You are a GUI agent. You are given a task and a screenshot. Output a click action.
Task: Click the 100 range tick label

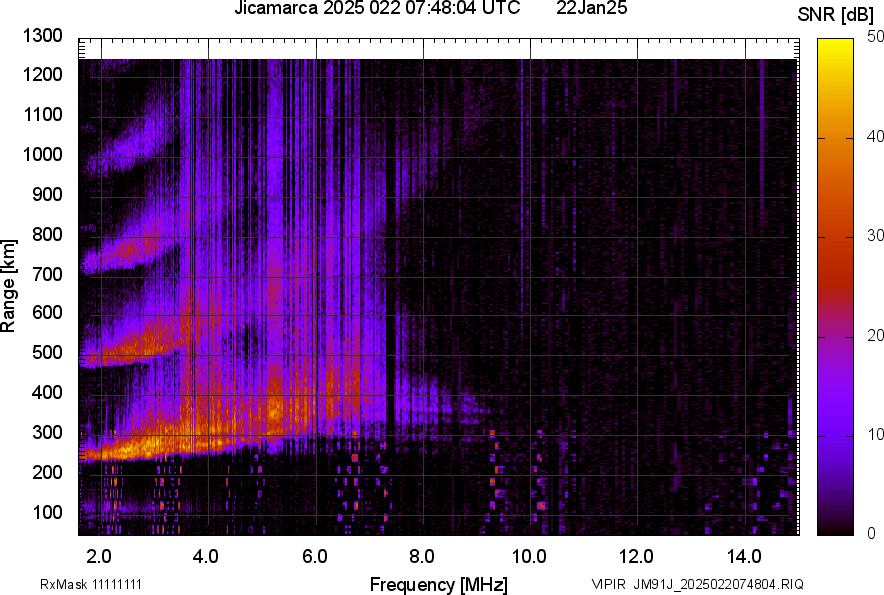click(x=48, y=512)
